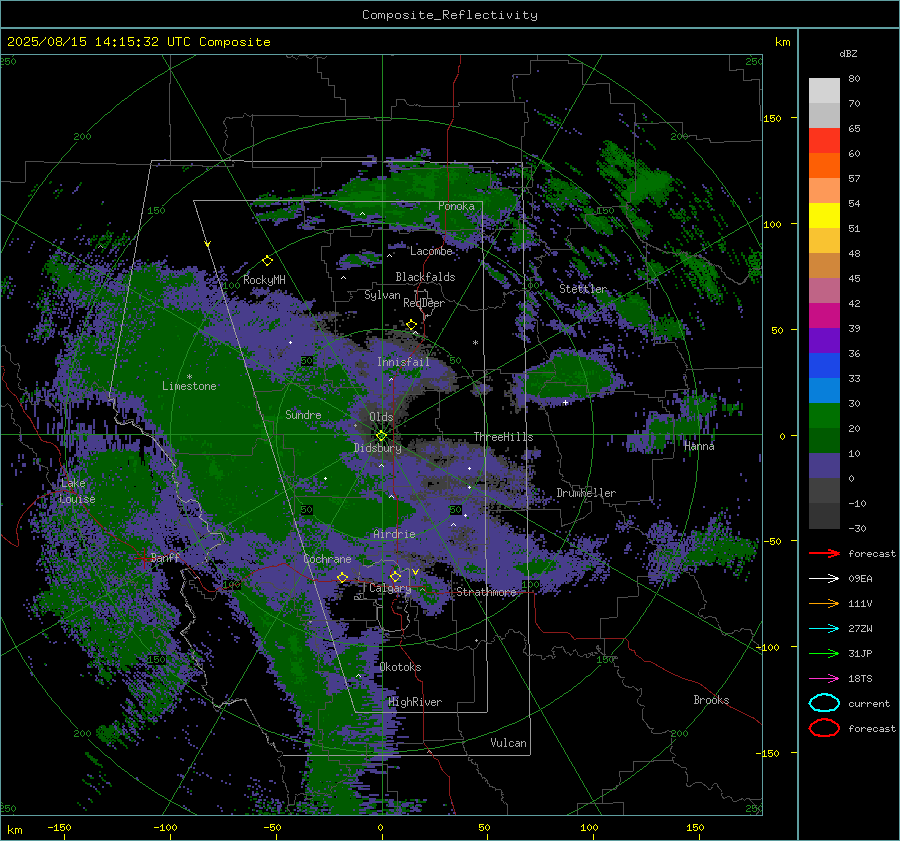Click the RedDeer label

(x=424, y=303)
